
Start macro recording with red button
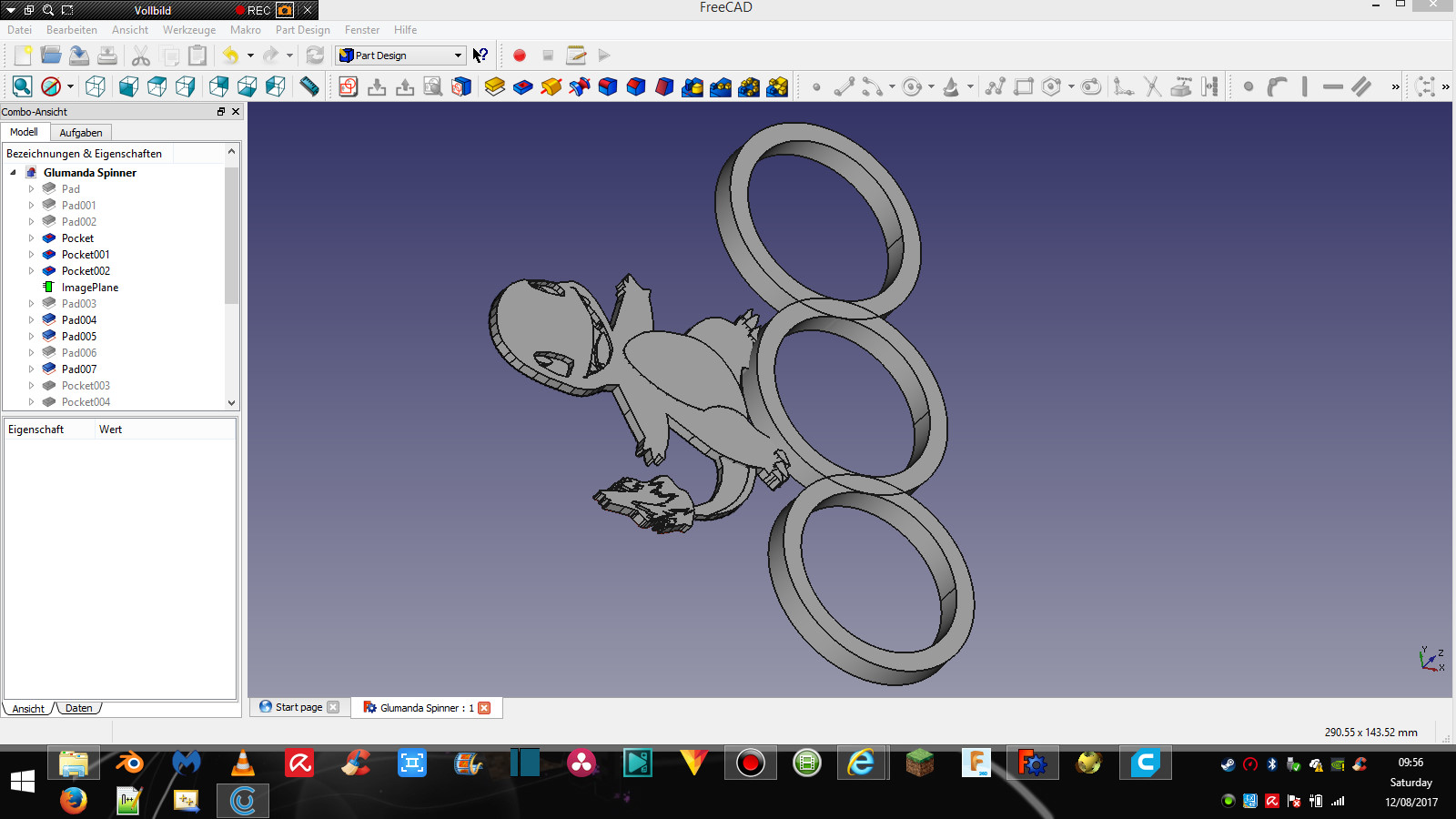[x=520, y=56]
